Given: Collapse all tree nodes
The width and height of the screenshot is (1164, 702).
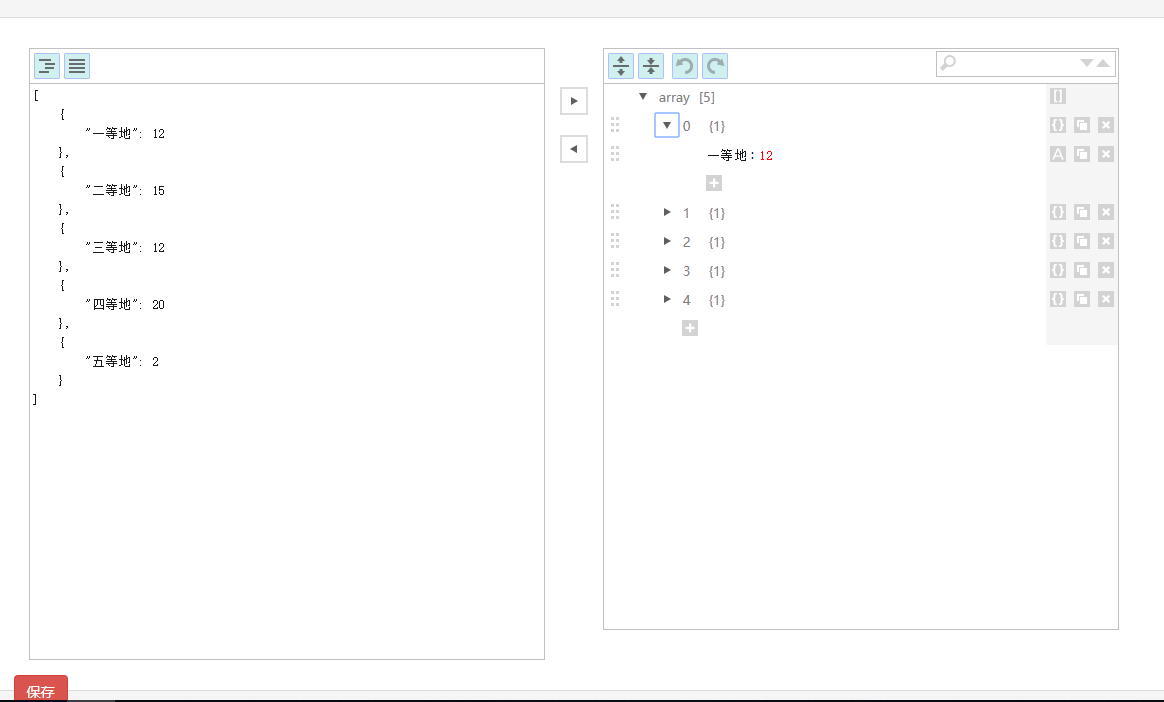Looking at the screenshot, I should pyautogui.click(x=651, y=66).
